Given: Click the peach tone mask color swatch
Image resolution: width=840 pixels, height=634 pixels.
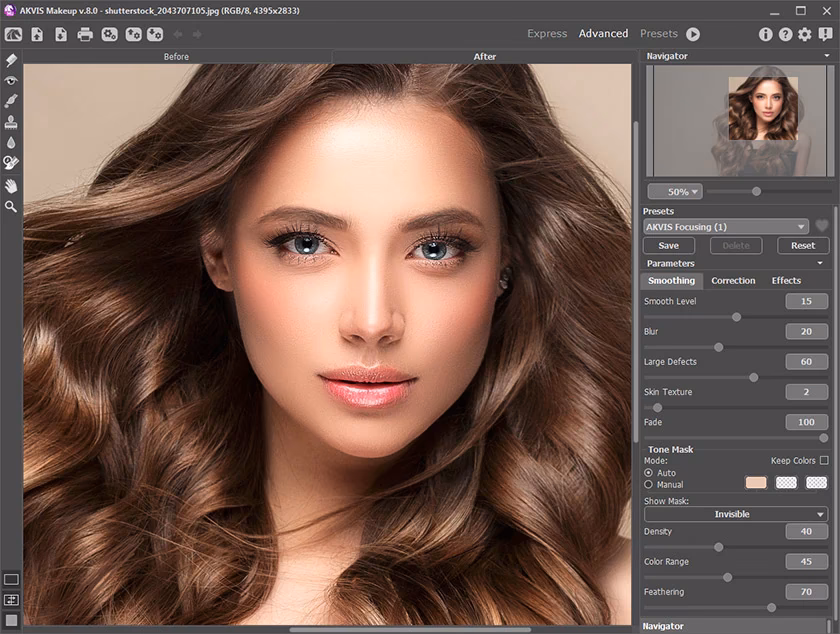Looking at the screenshot, I should click(x=756, y=483).
